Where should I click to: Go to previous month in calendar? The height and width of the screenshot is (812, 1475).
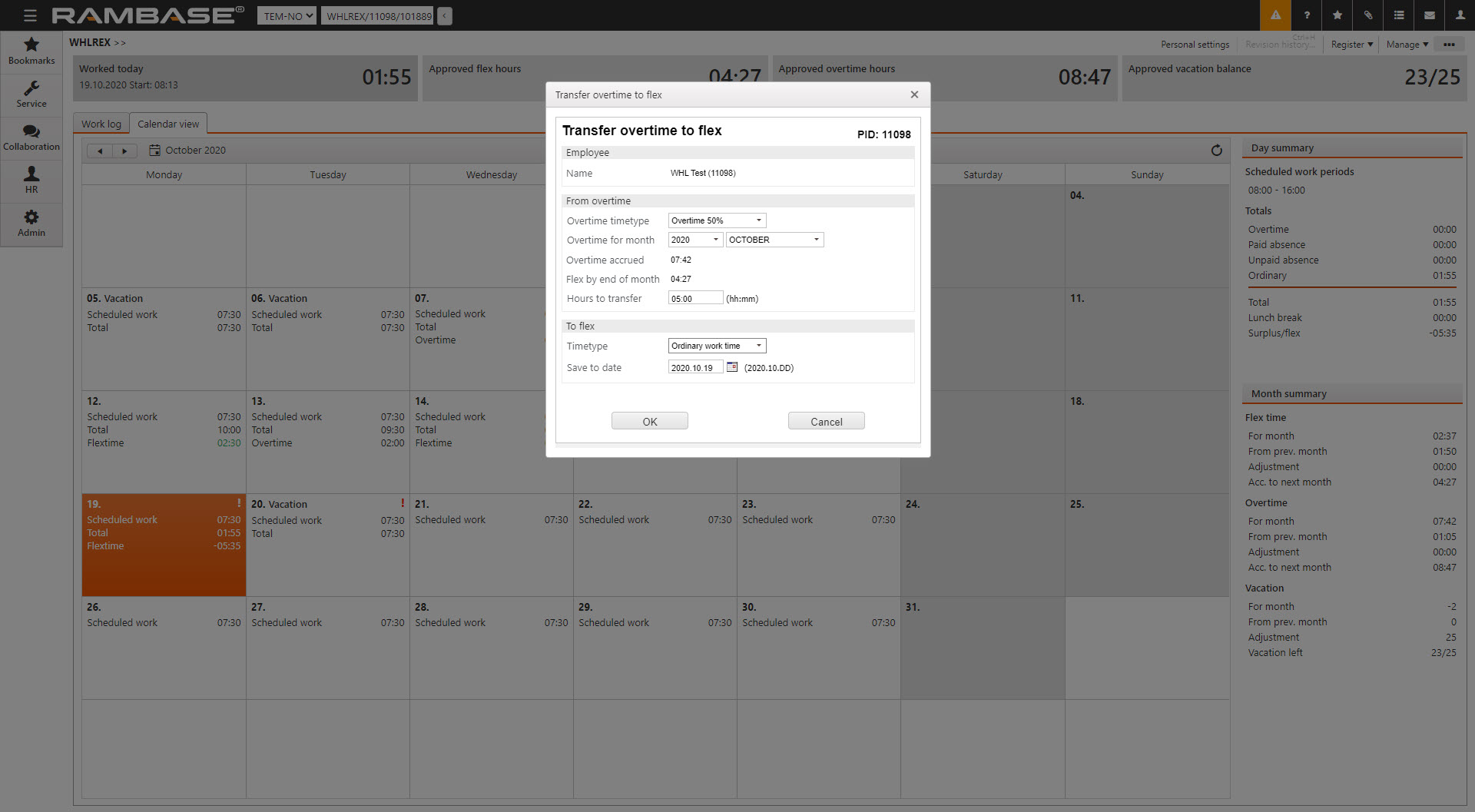coord(99,151)
